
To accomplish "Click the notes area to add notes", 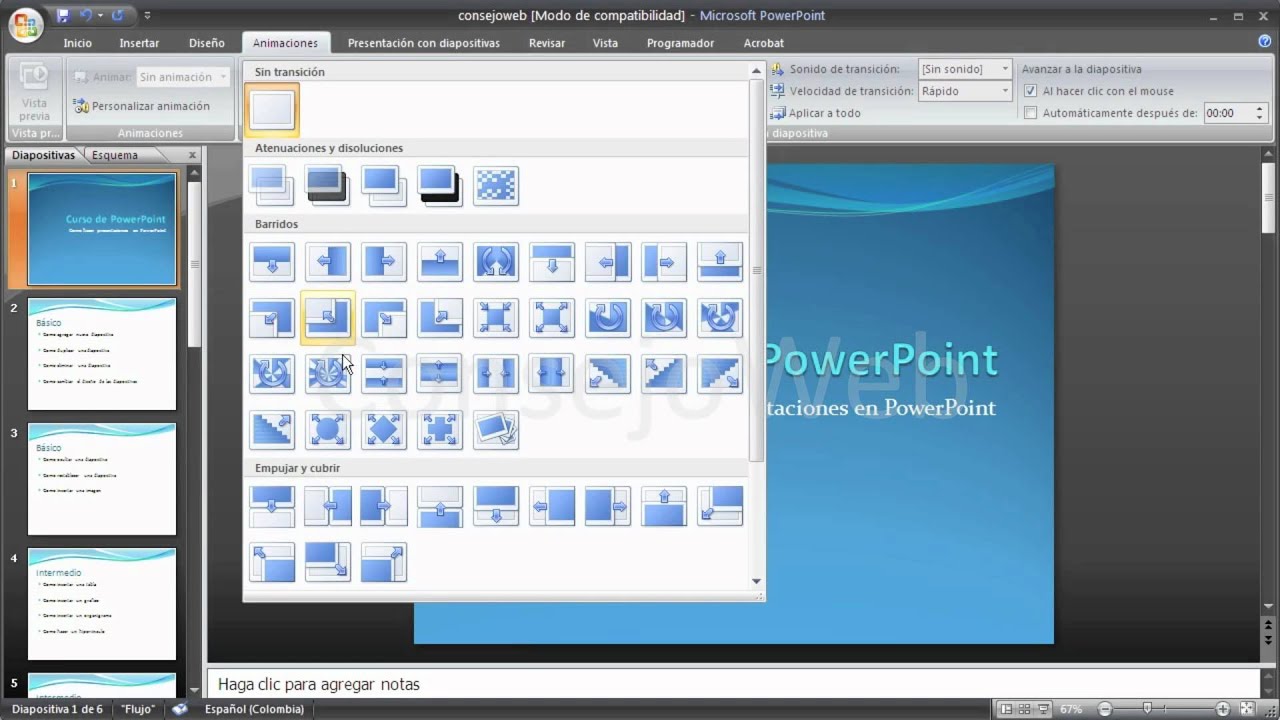I will 732,684.
